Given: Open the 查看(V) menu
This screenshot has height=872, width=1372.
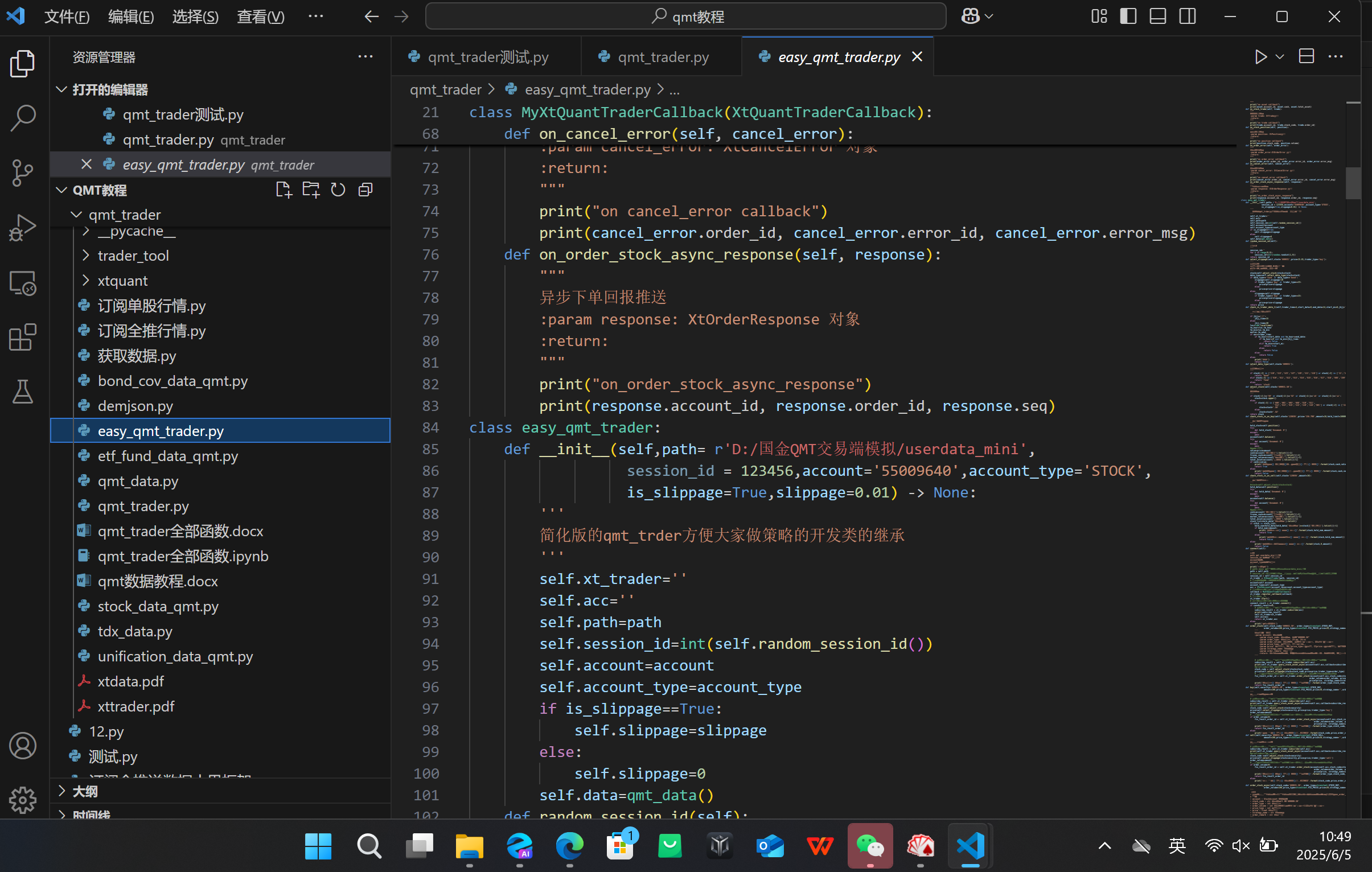Looking at the screenshot, I should point(260,17).
